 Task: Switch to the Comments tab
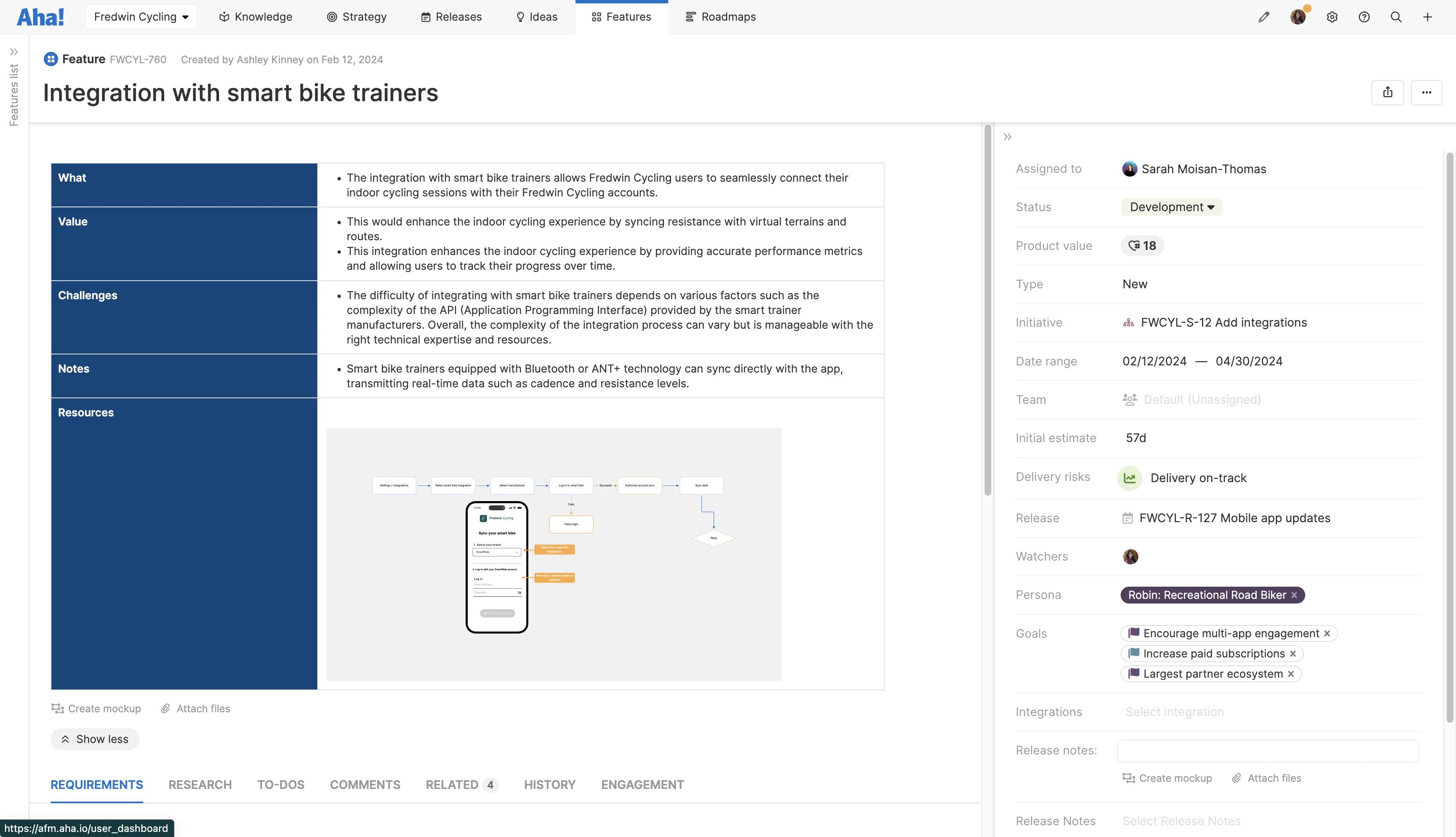click(364, 785)
